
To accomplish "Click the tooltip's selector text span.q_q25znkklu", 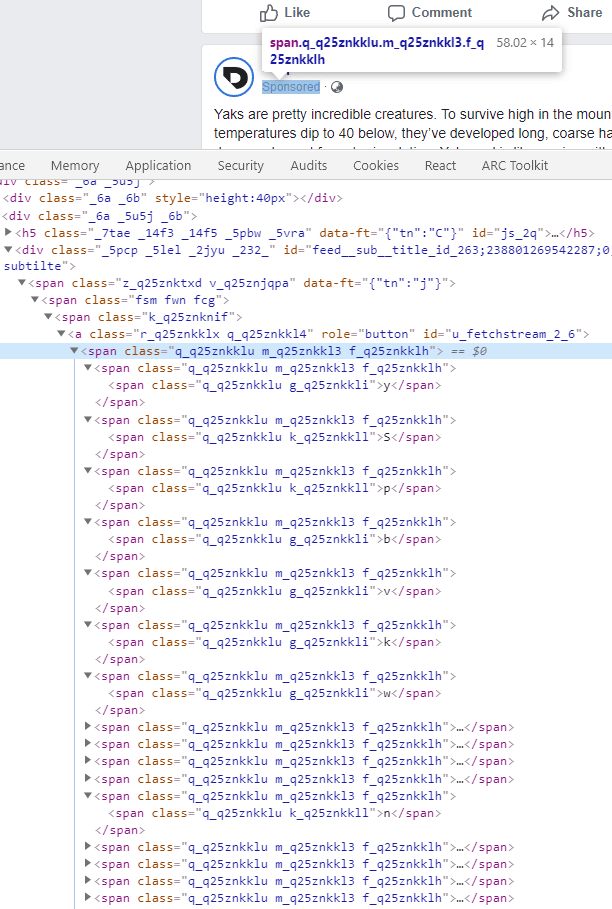I will point(377,51).
